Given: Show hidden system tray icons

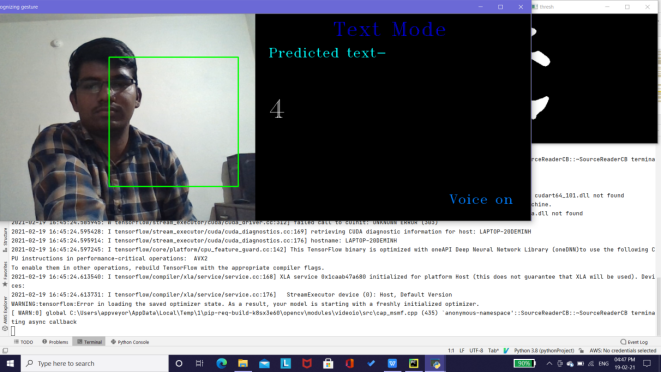Looking at the screenshot, I should coord(549,363).
